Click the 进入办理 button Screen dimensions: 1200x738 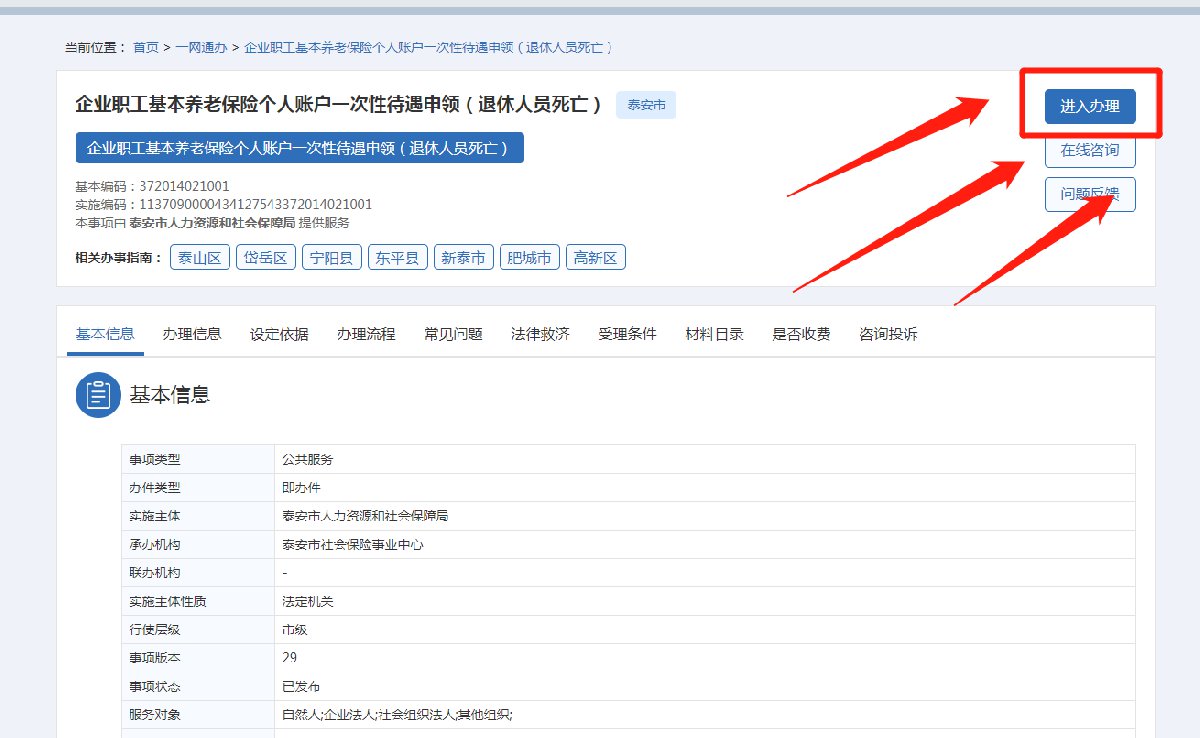coord(1090,107)
